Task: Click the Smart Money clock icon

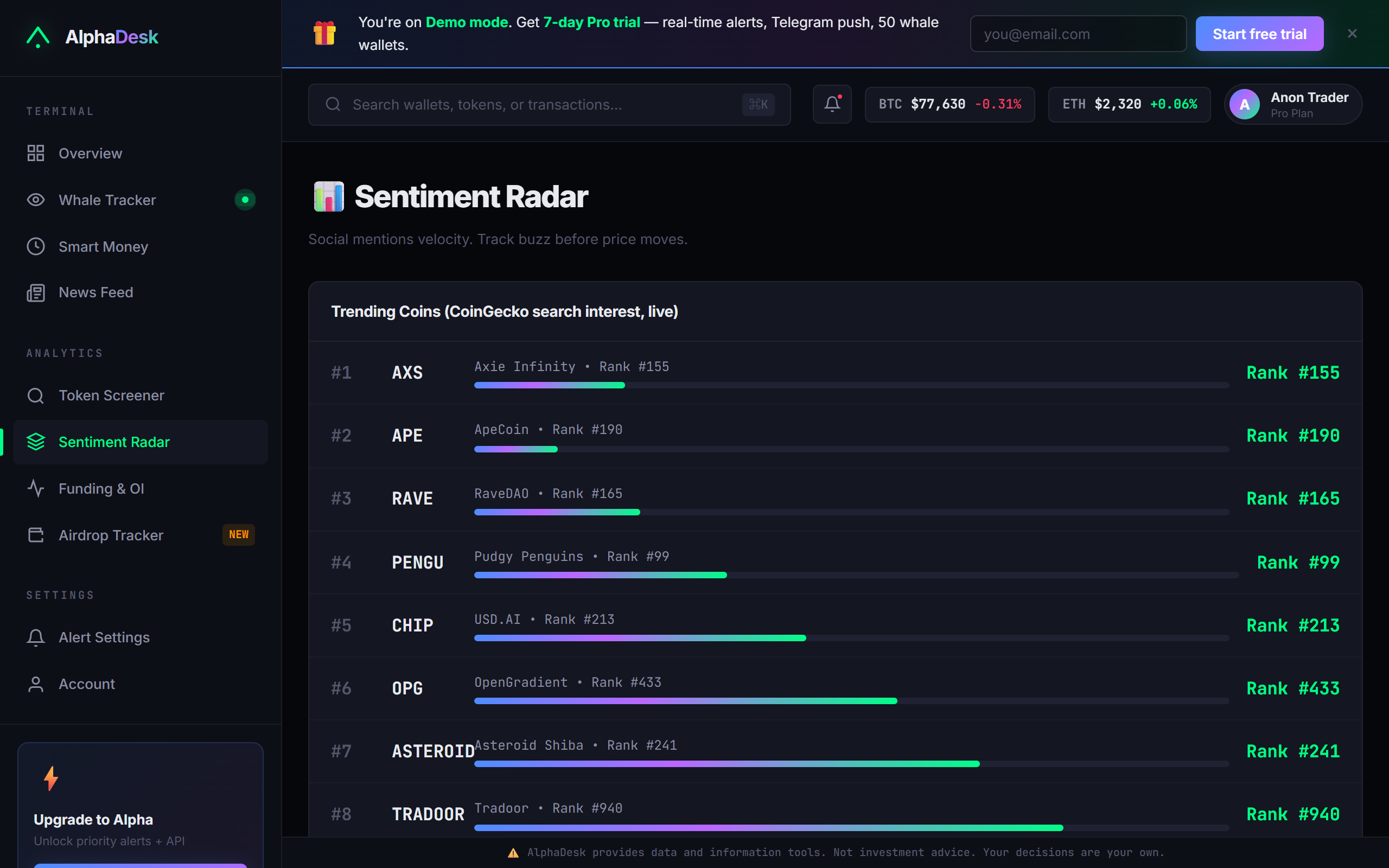Action: (x=36, y=246)
